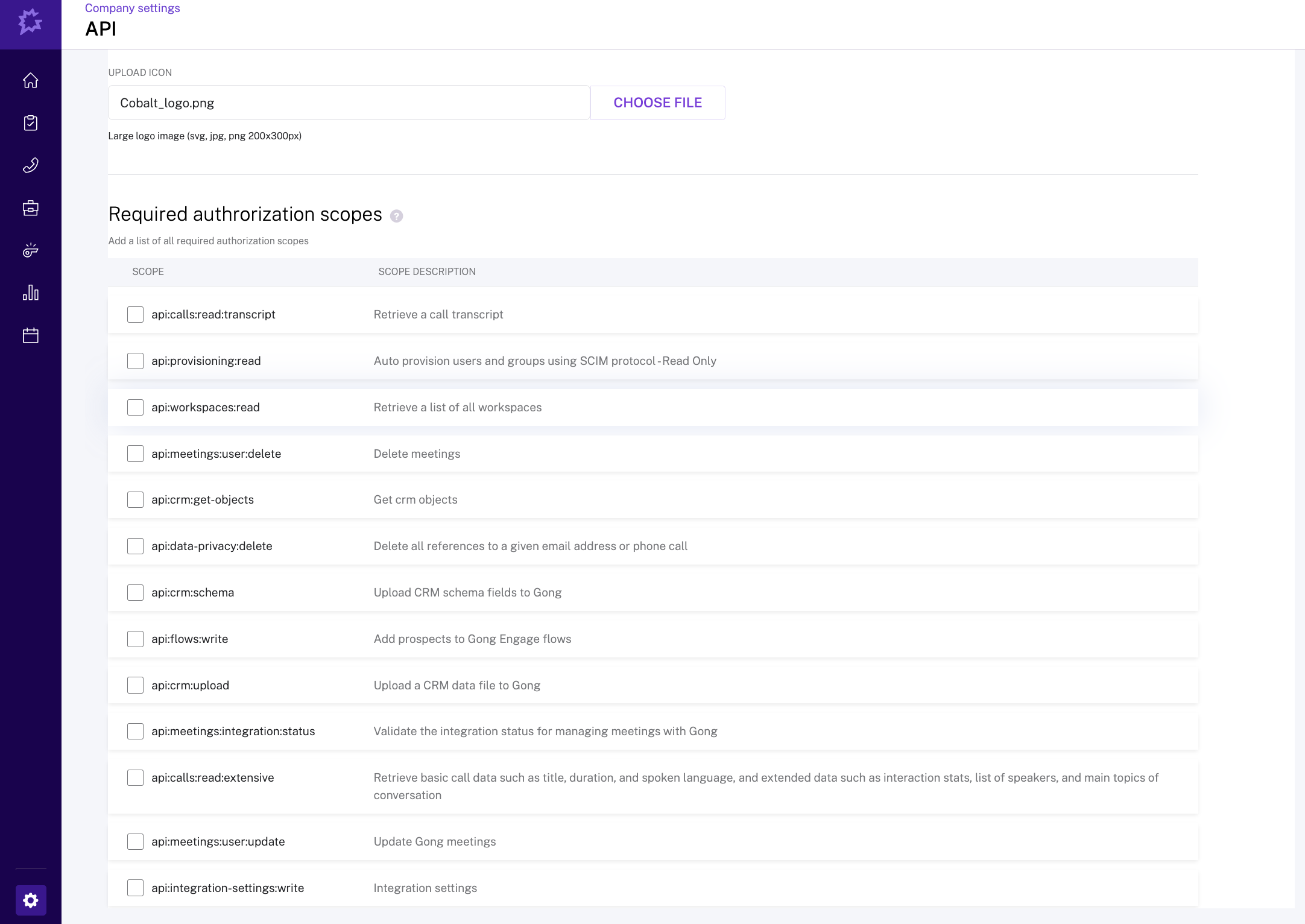Enable the api:meetings:user:delete scope
This screenshot has width=1305, height=924.
(x=135, y=453)
